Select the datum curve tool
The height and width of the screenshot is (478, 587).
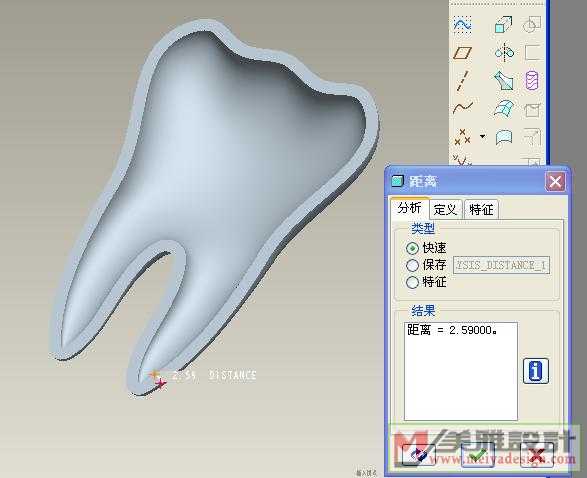pyautogui.click(x=463, y=108)
